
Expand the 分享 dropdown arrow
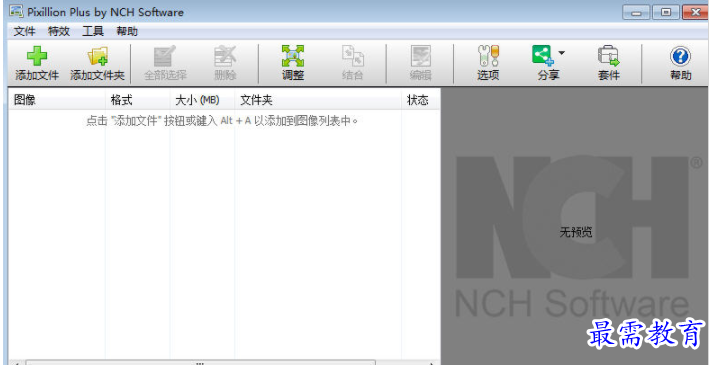pyautogui.click(x=561, y=53)
